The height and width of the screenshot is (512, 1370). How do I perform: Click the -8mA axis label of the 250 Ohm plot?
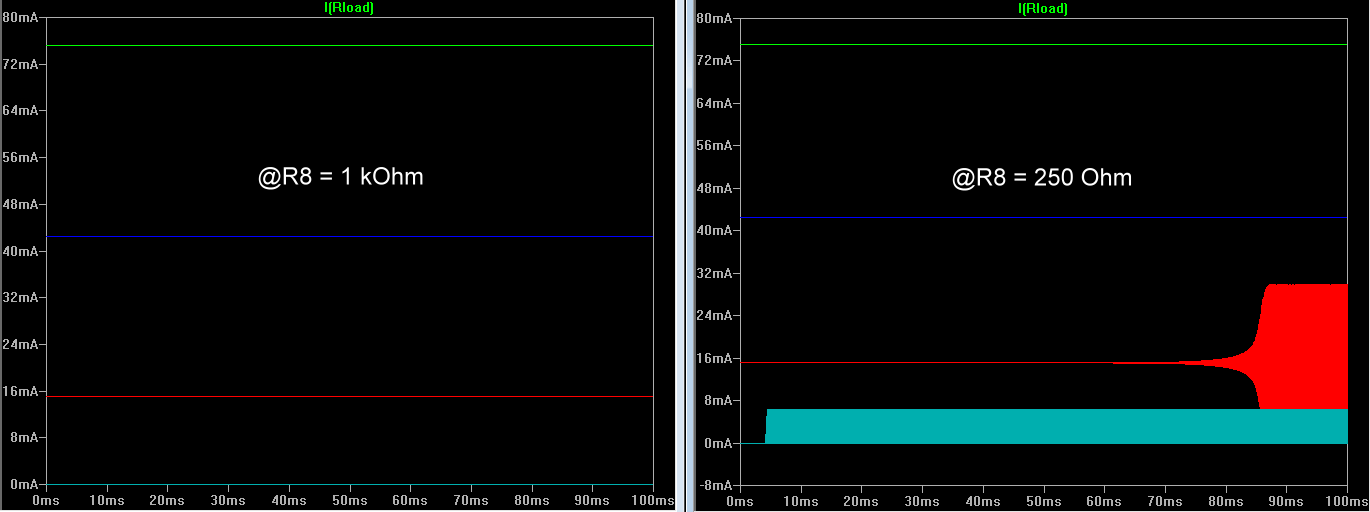click(714, 486)
